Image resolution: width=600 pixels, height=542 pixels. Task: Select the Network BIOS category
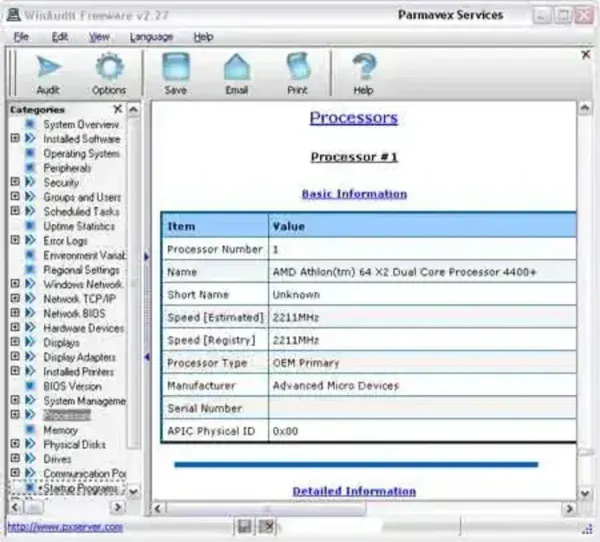tap(74, 313)
